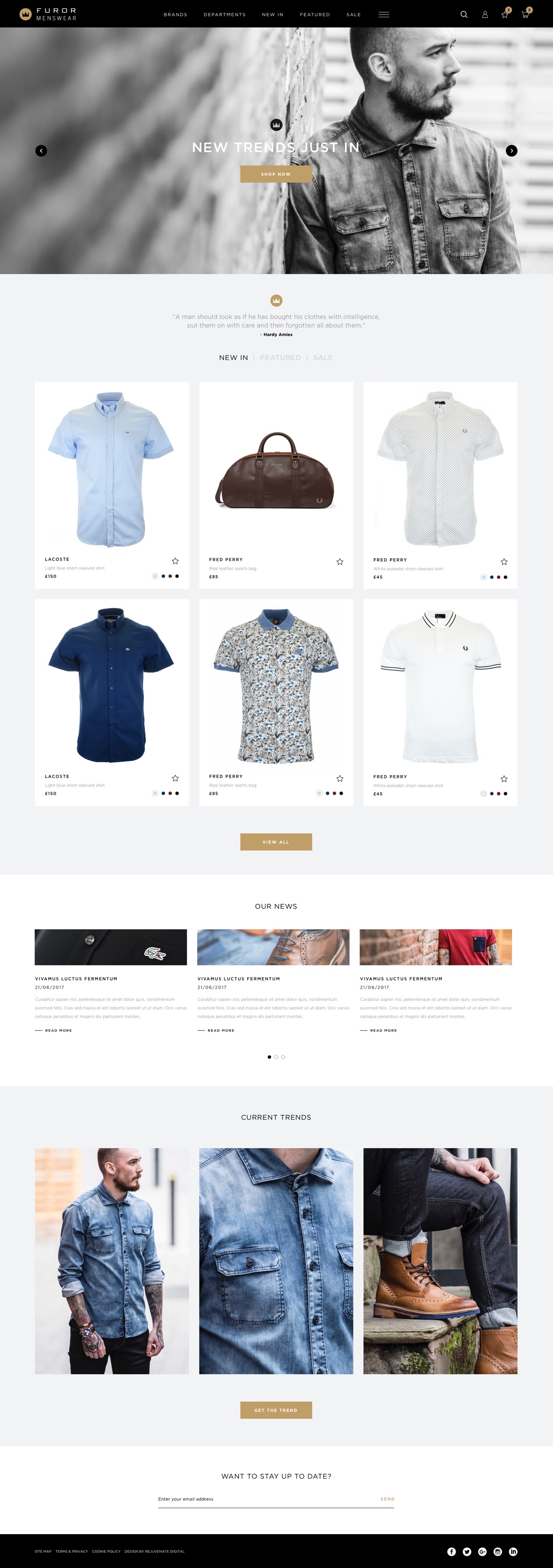Advance to next hero slide arrow

(512, 150)
